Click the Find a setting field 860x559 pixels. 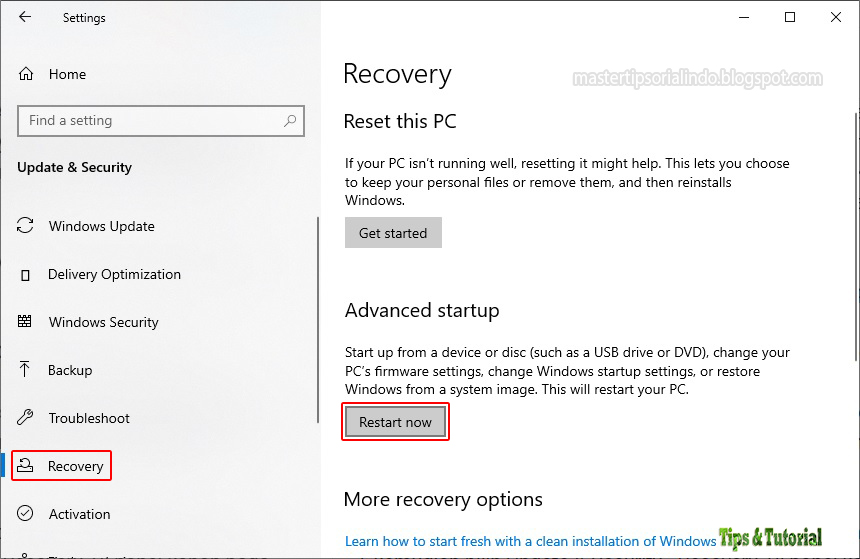click(x=150, y=121)
